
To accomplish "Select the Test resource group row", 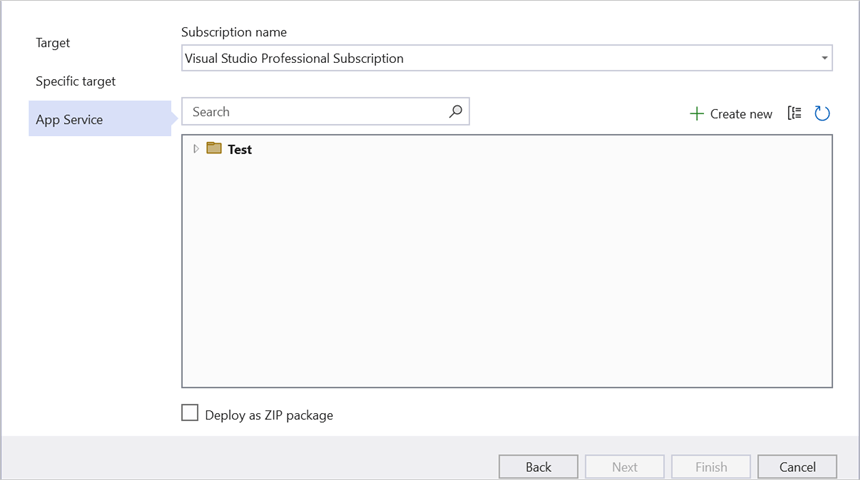I will coord(507,149).
